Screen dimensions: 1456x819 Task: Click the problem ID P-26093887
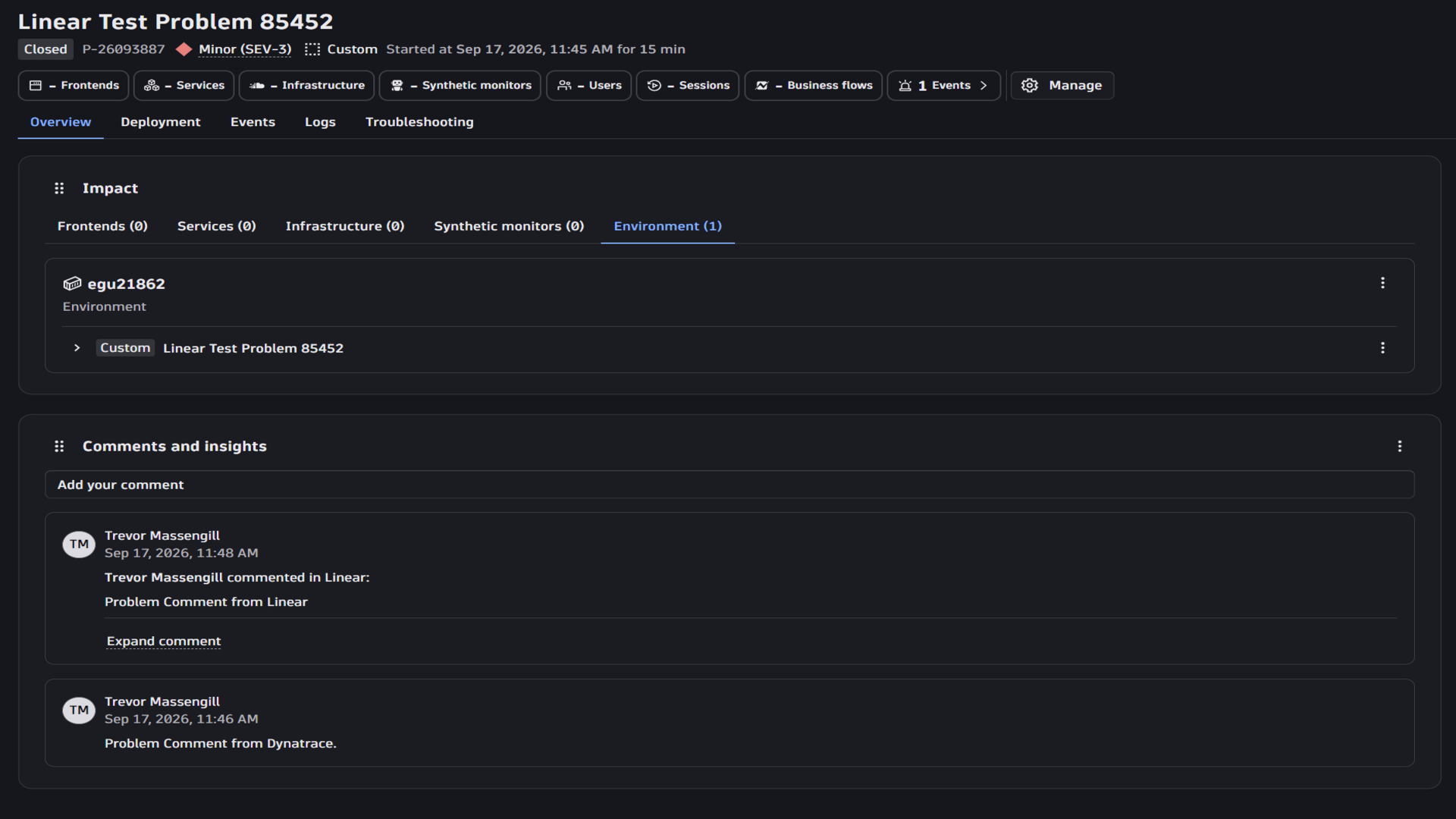coord(124,49)
